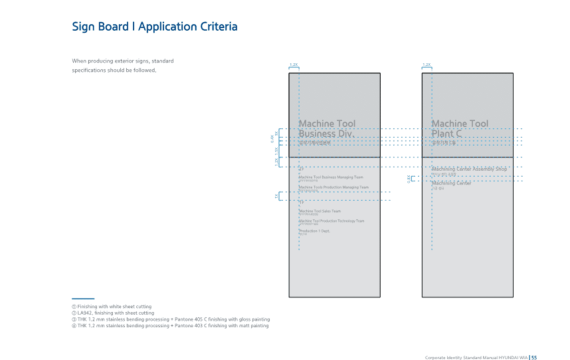Click the 1.2X dimension above right sign

(x=426, y=65)
